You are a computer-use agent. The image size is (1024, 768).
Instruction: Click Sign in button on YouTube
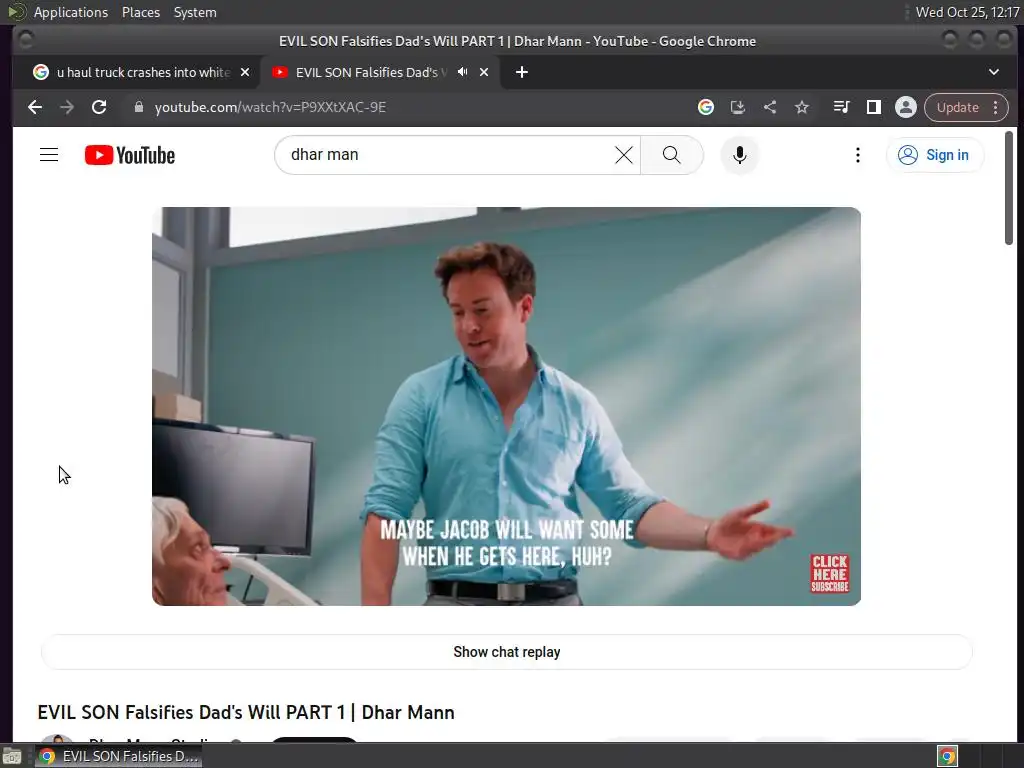coord(935,155)
